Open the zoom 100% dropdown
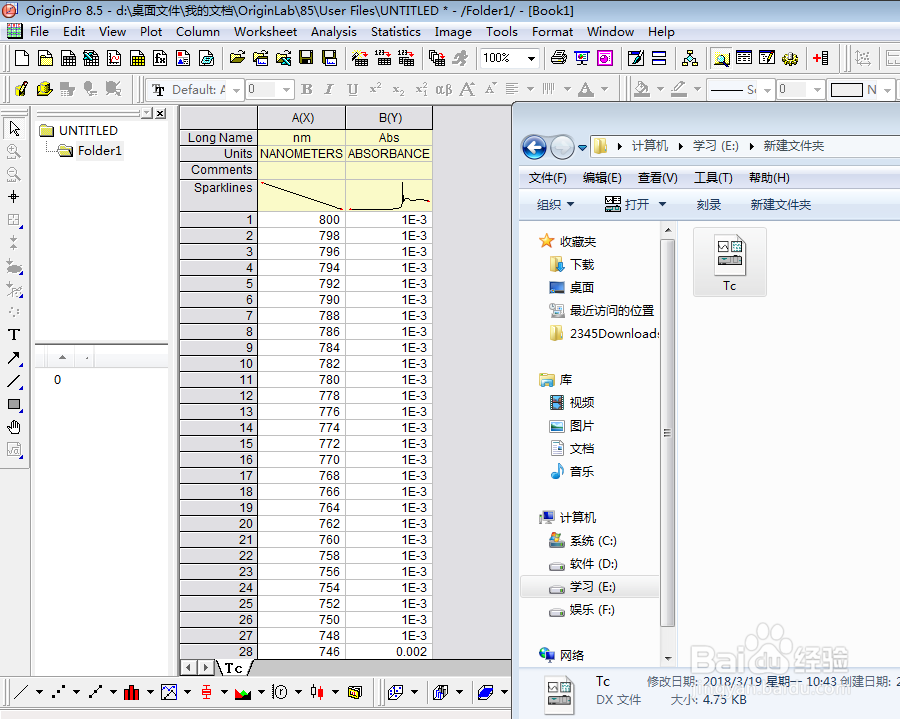The image size is (900, 719). coord(532,58)
